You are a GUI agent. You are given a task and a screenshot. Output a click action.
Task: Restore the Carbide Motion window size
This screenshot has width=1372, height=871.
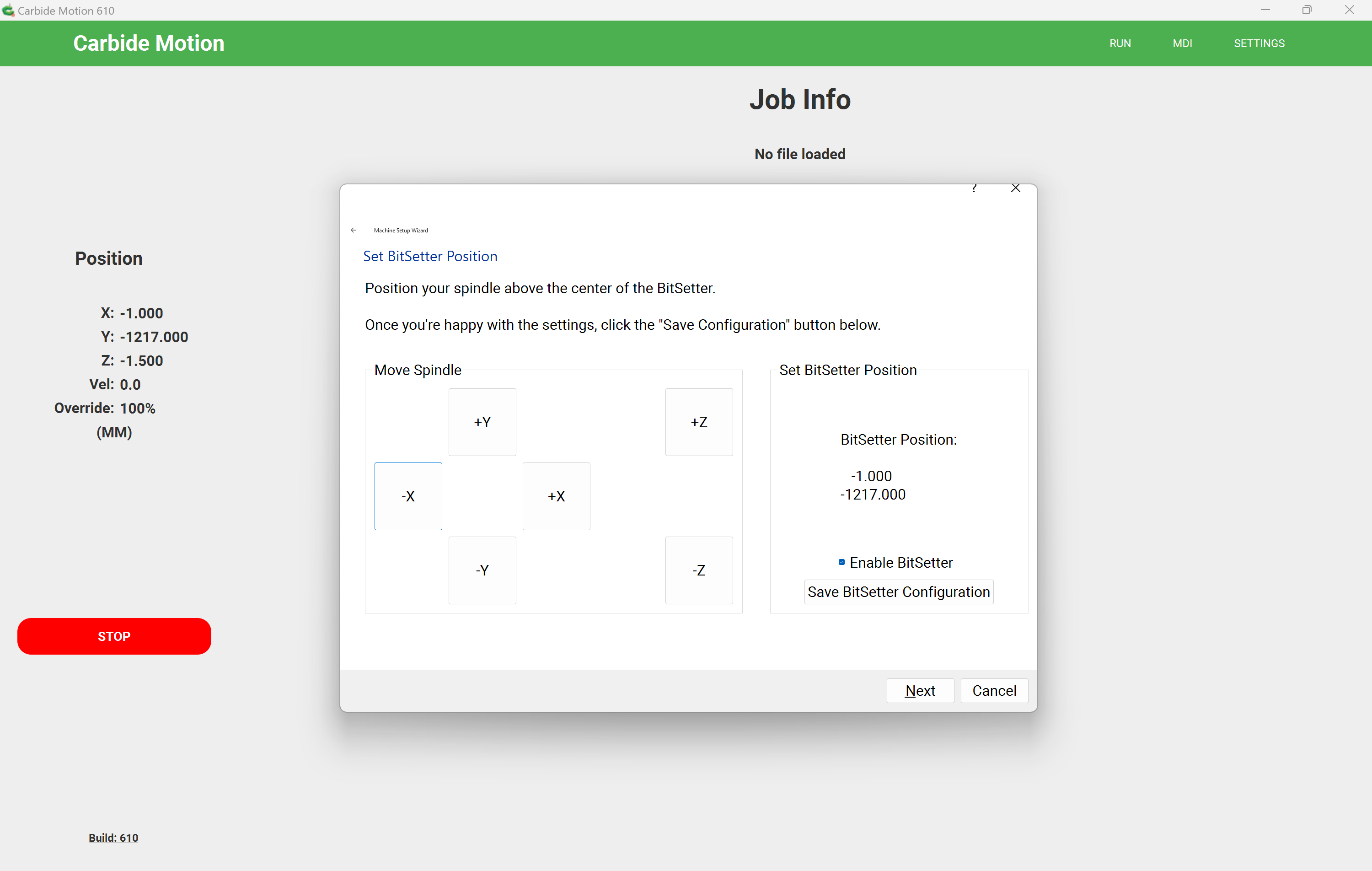1307,10
